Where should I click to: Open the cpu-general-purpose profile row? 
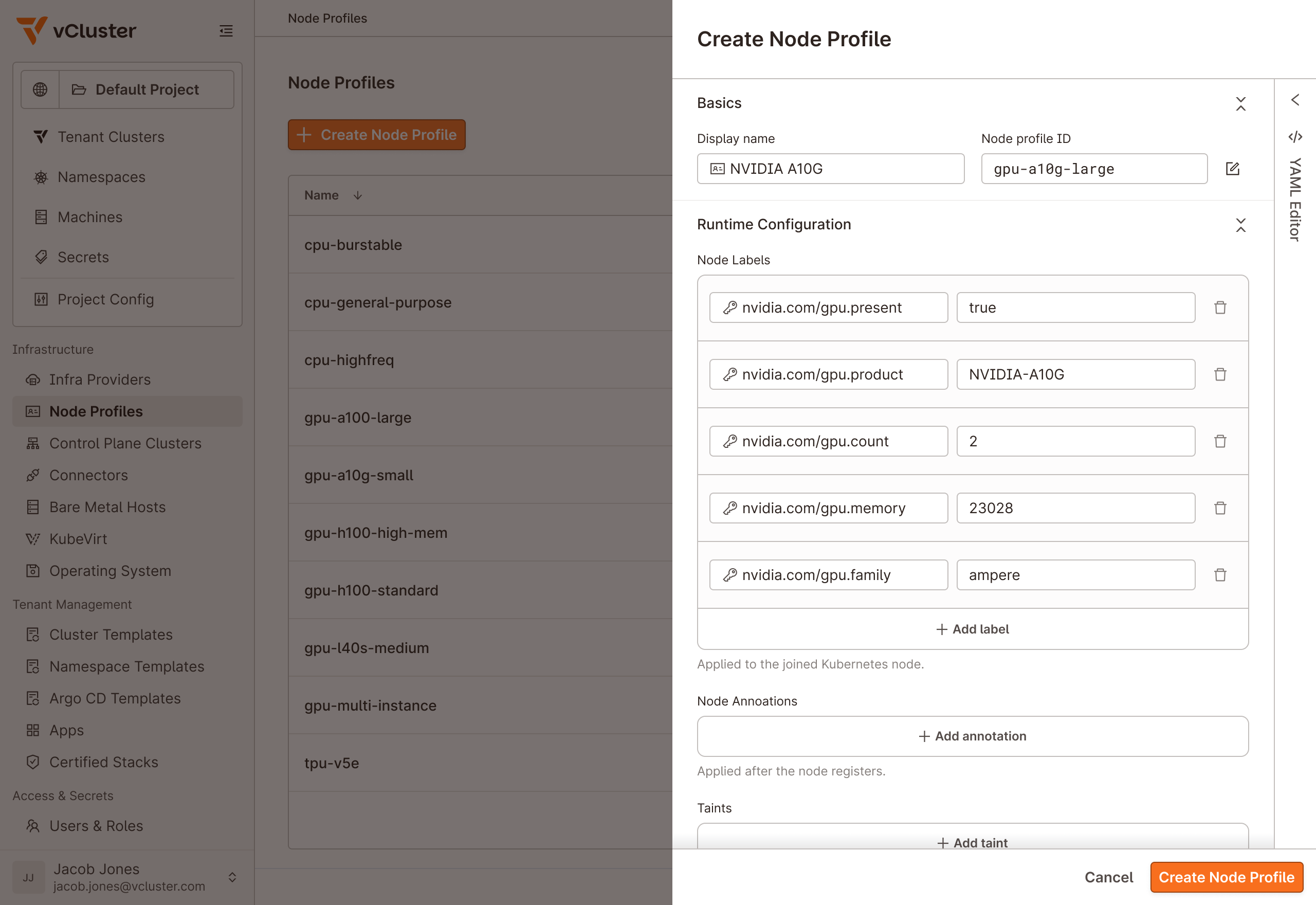point(480,302)
